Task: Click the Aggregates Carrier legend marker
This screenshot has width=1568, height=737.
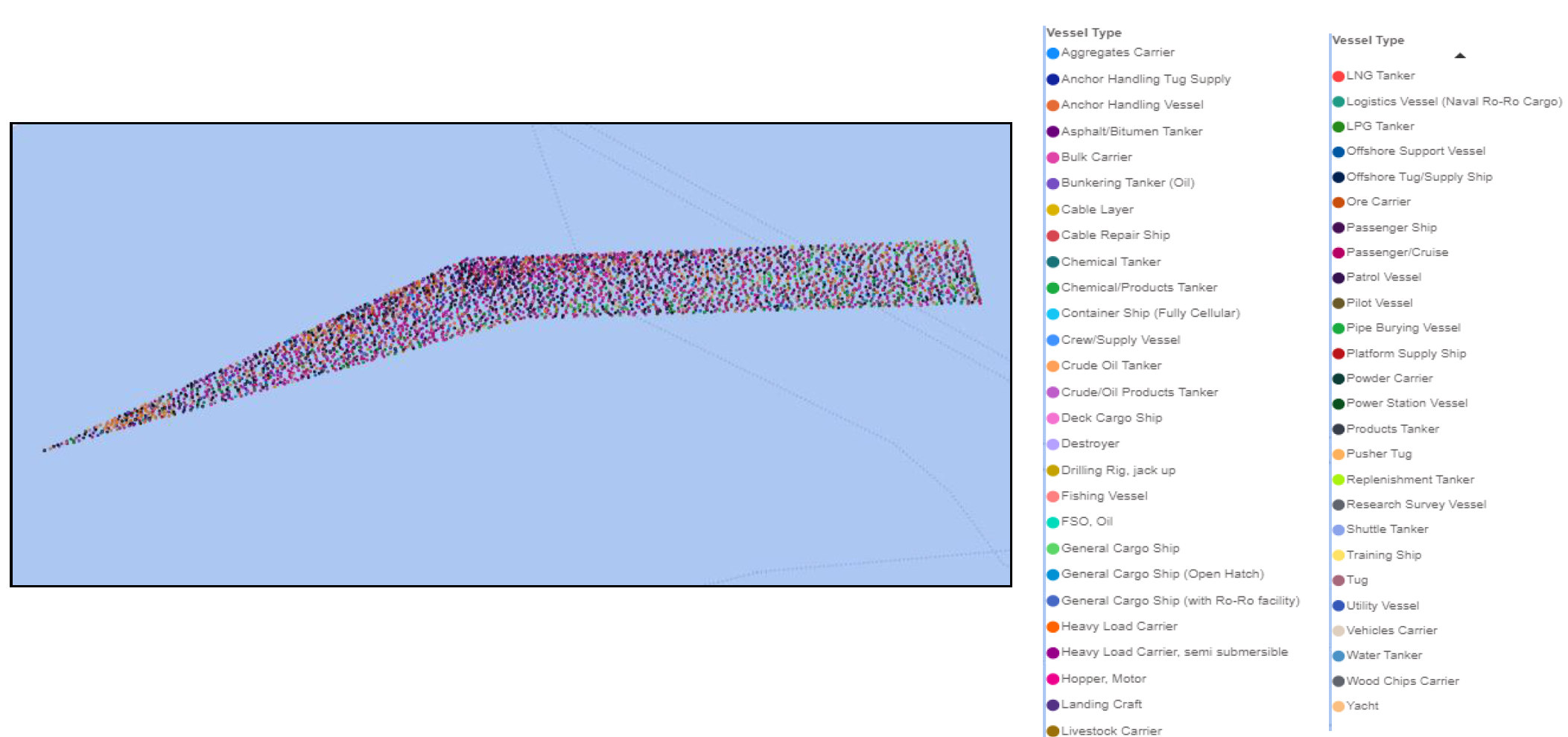Action: tap(1053, 52)
